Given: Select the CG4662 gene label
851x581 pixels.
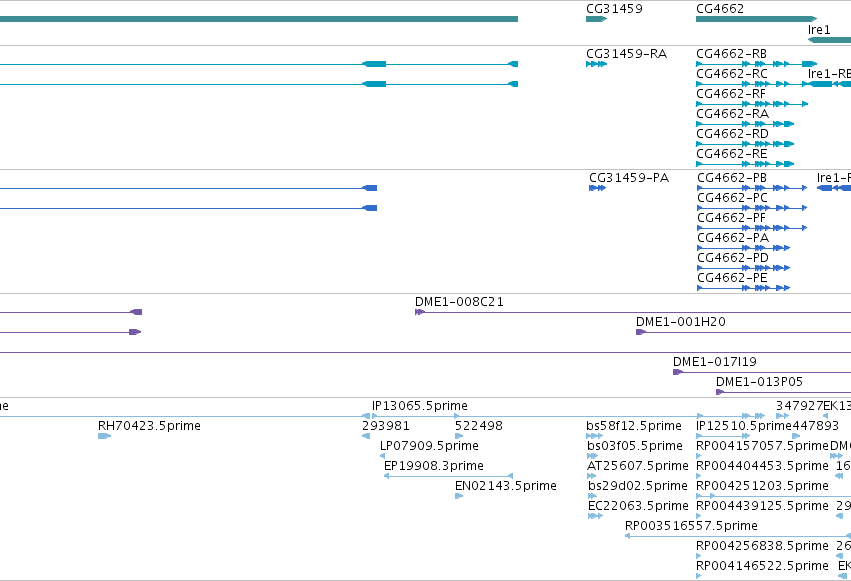Looking at the screenshot, I should coord(720,9).
